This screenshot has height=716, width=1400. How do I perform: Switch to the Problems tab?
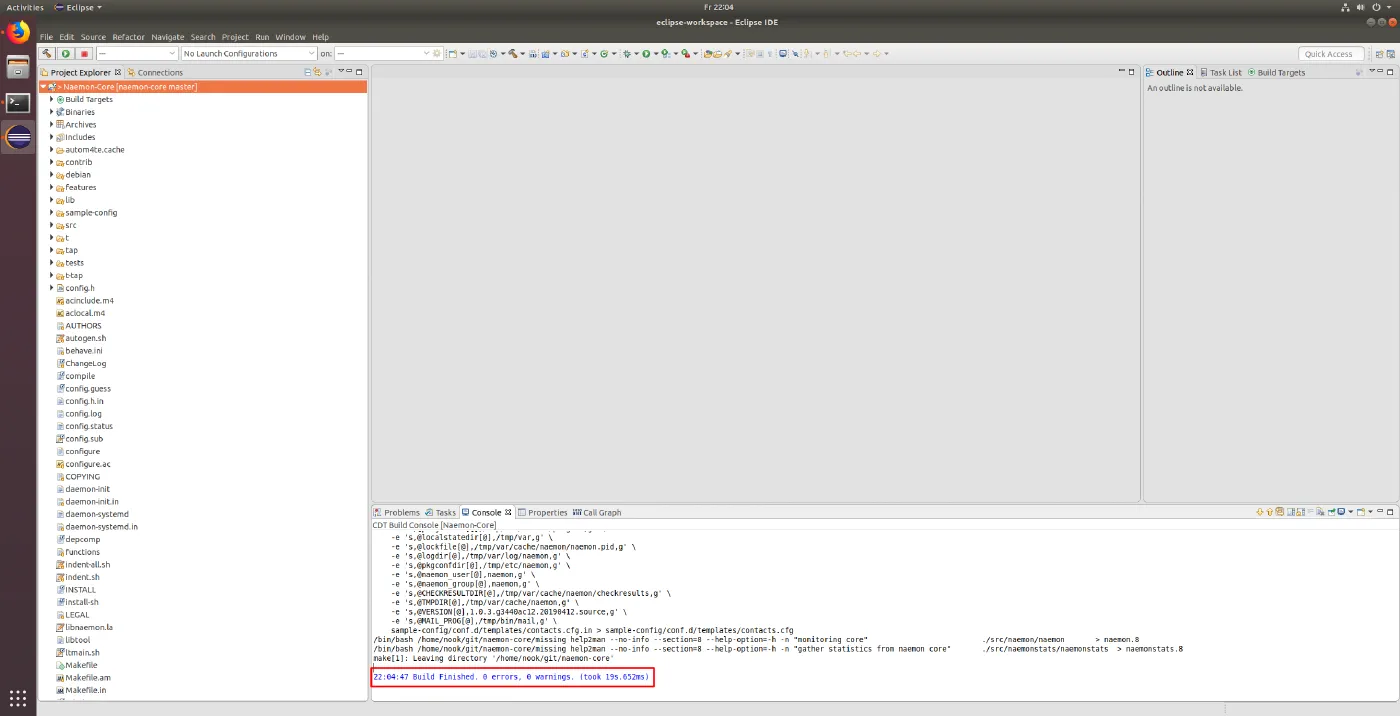tap(397, 512)
